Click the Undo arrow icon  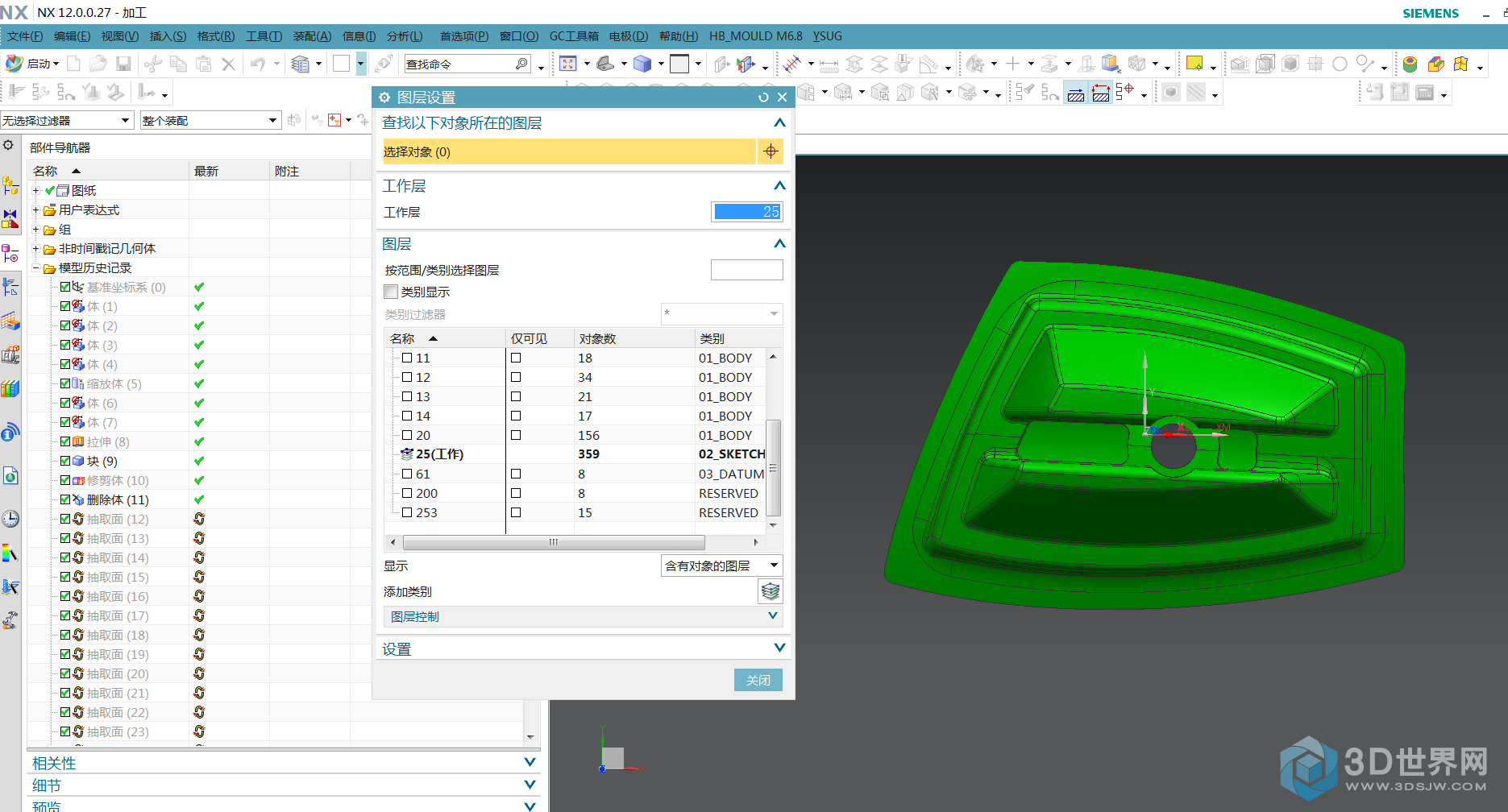(x=258, y=64)
